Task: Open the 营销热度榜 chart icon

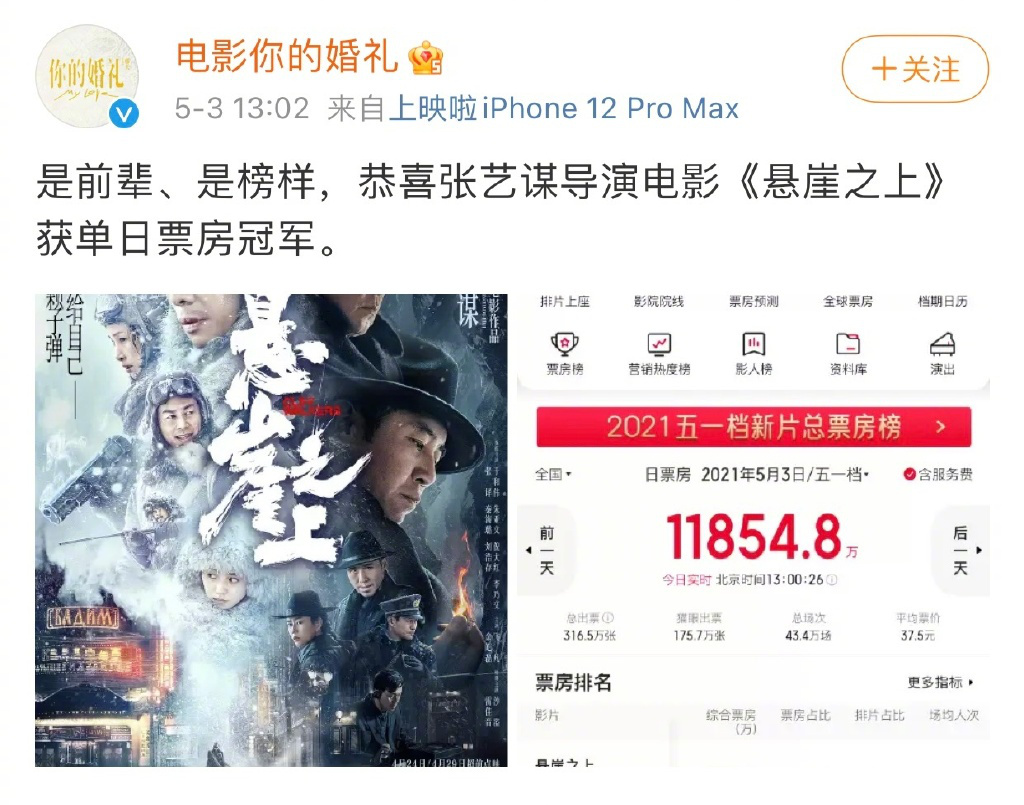Action: pos(659,343)
